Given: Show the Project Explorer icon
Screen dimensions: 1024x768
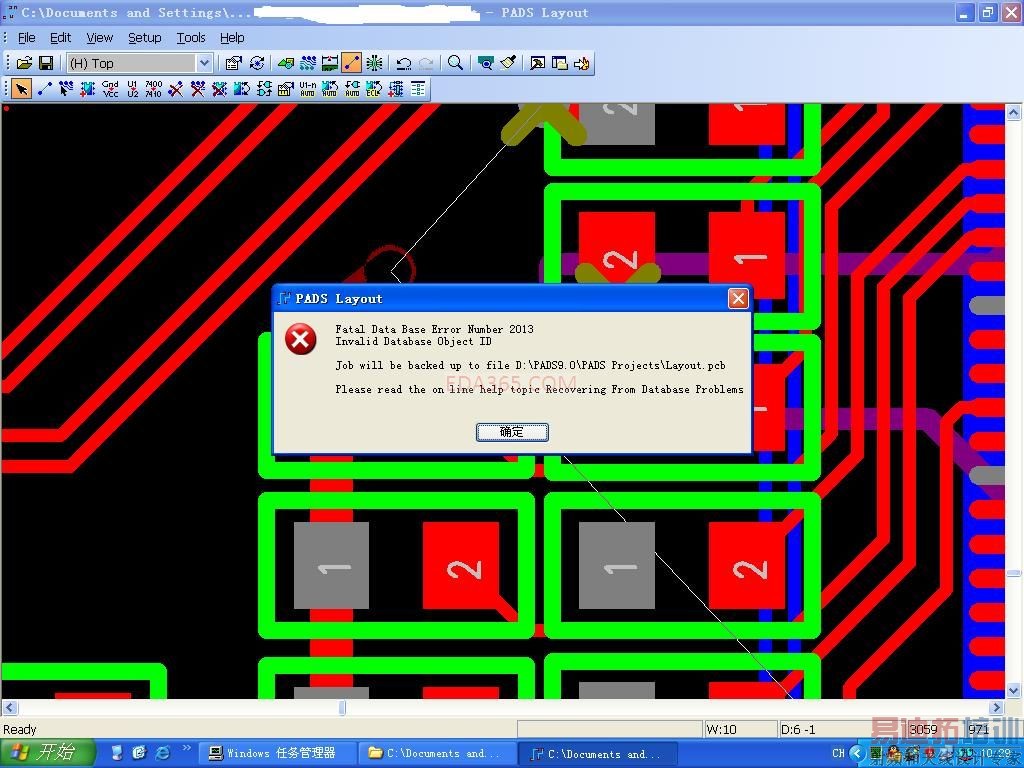Looking at the screenshot, I should tap(559, 63).
